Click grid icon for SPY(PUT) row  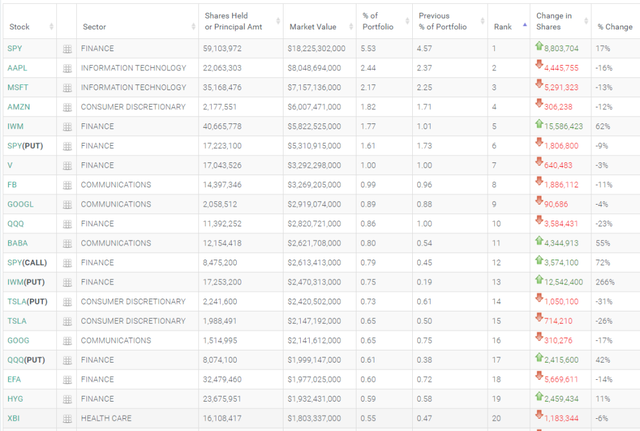tap(67, 146)
